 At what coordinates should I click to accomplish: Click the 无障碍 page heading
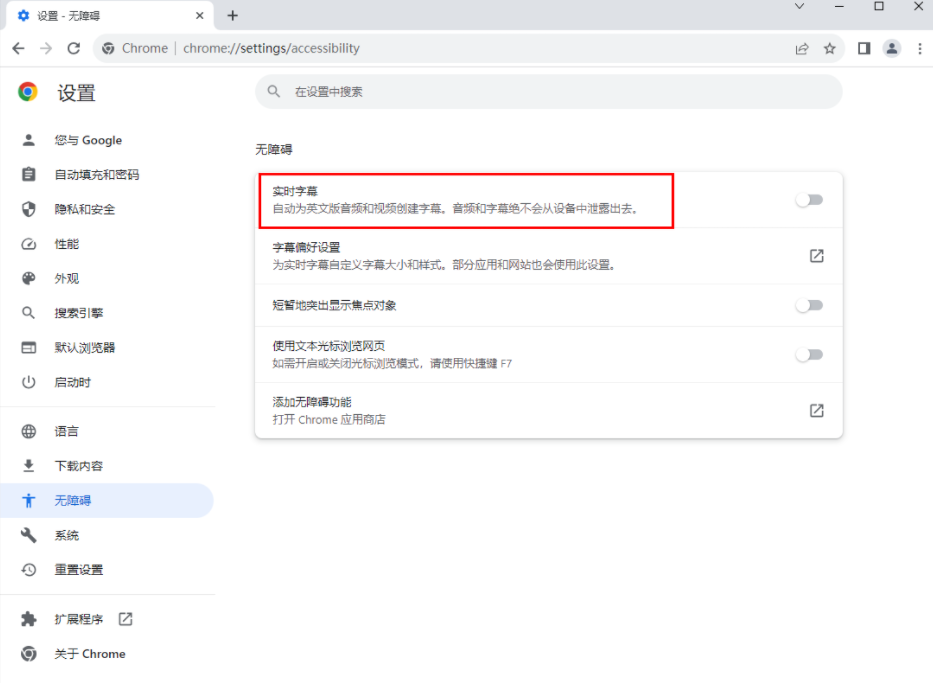(274, 149)
